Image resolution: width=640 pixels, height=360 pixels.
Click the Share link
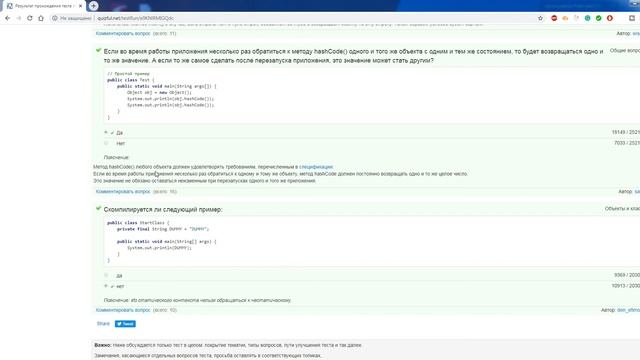tap(103, 324)
